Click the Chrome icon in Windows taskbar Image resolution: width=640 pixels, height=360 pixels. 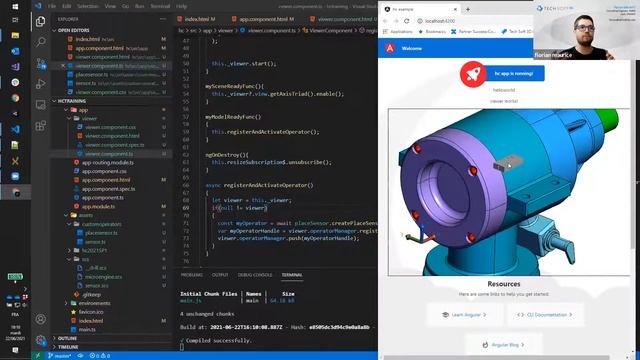[16, 98]
